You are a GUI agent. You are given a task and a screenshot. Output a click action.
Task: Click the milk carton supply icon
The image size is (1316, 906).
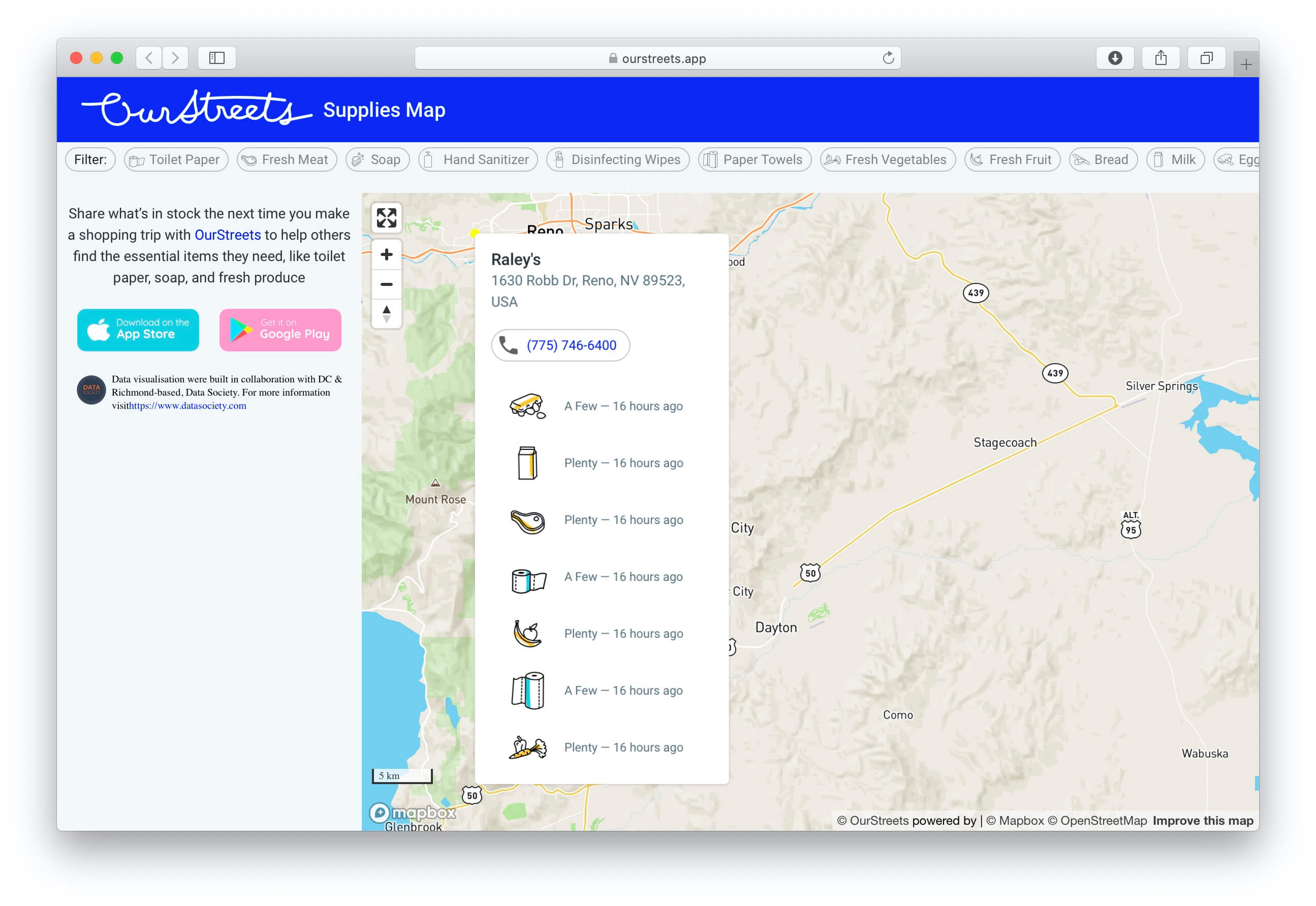(x=527, y=463)
